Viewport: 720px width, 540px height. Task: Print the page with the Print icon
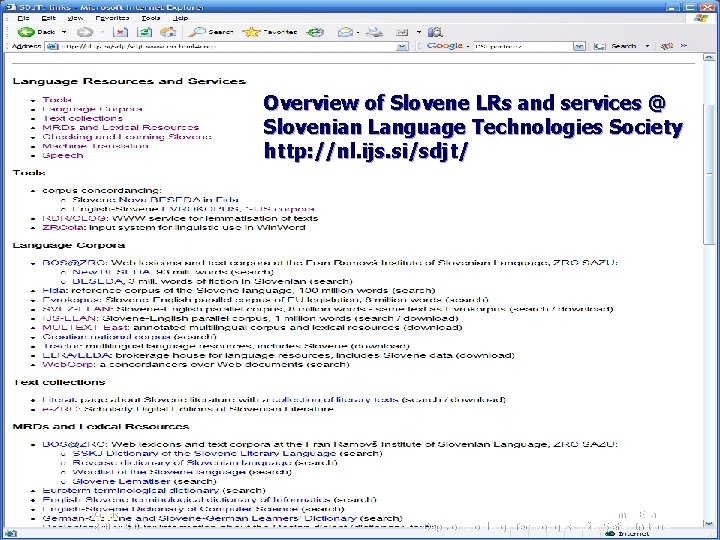[375, 32]
